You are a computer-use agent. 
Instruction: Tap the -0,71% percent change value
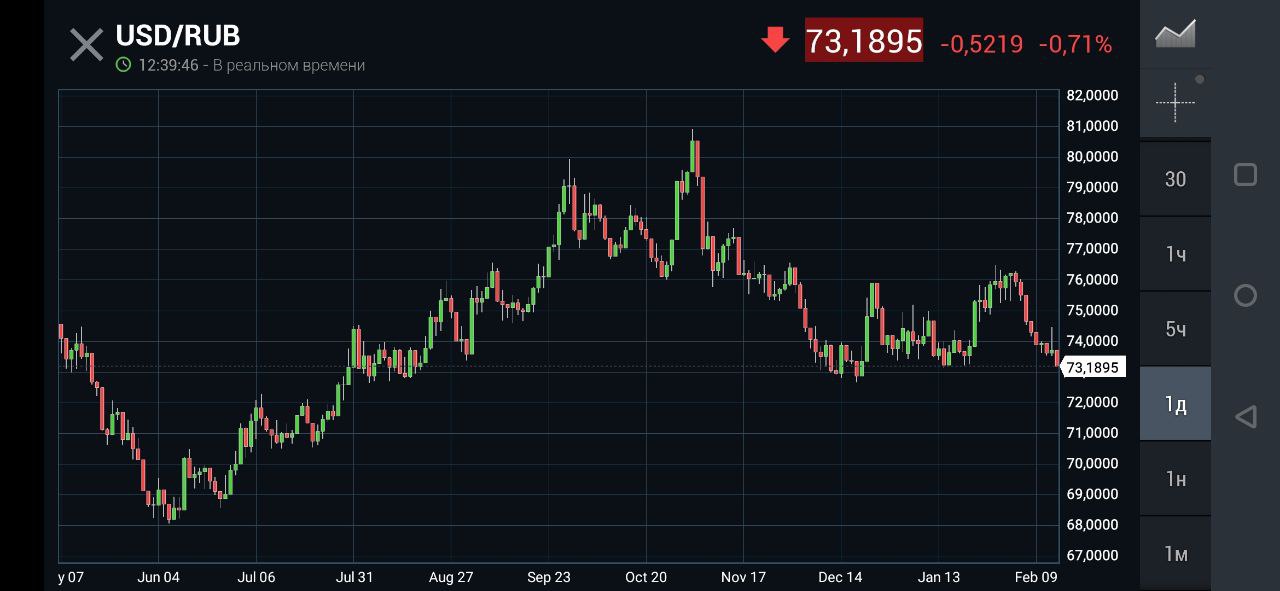(x=1075, y=44)
